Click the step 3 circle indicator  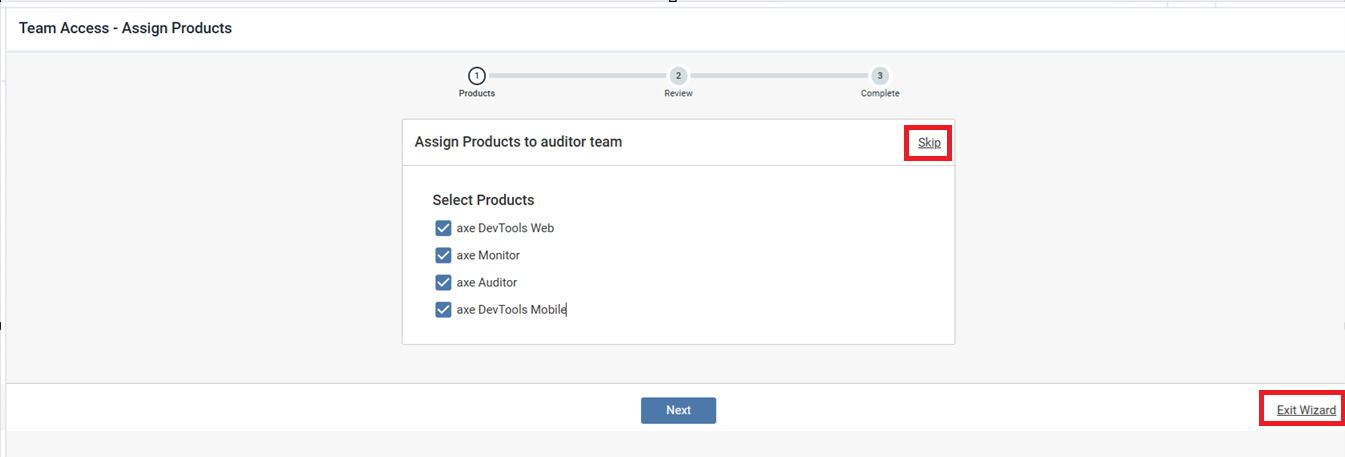[x=879, y=76]
